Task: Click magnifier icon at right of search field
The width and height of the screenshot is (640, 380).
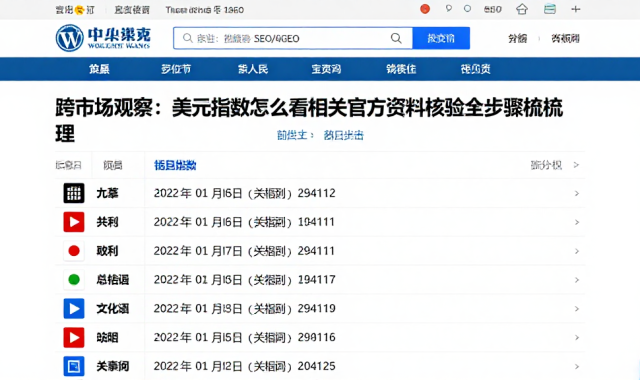Action: [396, 38]
